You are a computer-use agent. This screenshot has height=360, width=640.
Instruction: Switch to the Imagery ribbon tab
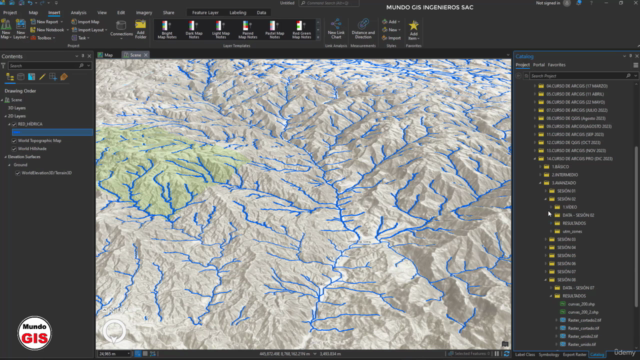pyautogui.click(x=144, y=13)
